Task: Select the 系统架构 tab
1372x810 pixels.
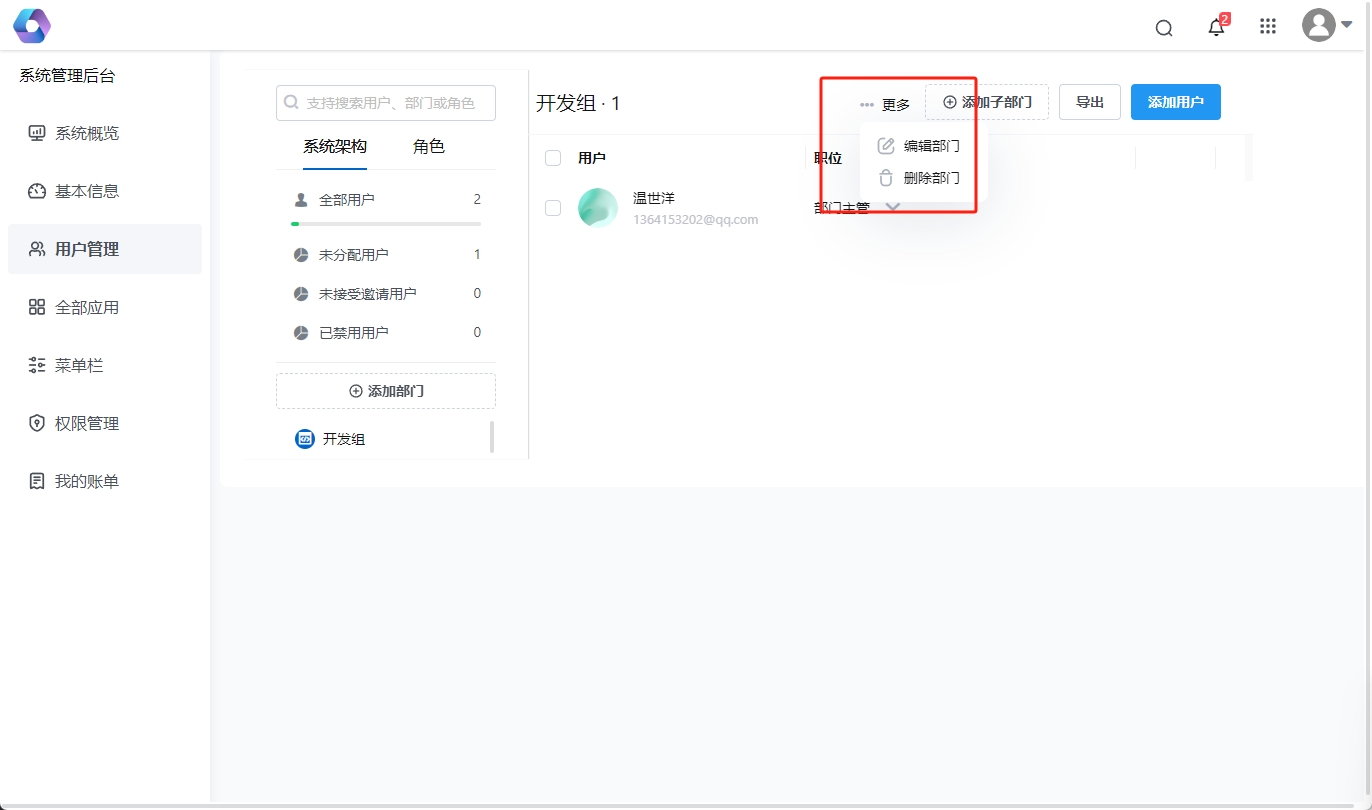Action: tap(335, 147)
